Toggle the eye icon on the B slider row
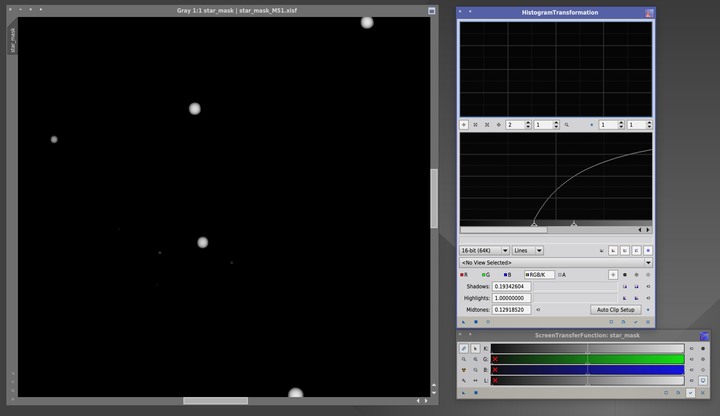This screenshot has width=720, height=416. [692, 370]
